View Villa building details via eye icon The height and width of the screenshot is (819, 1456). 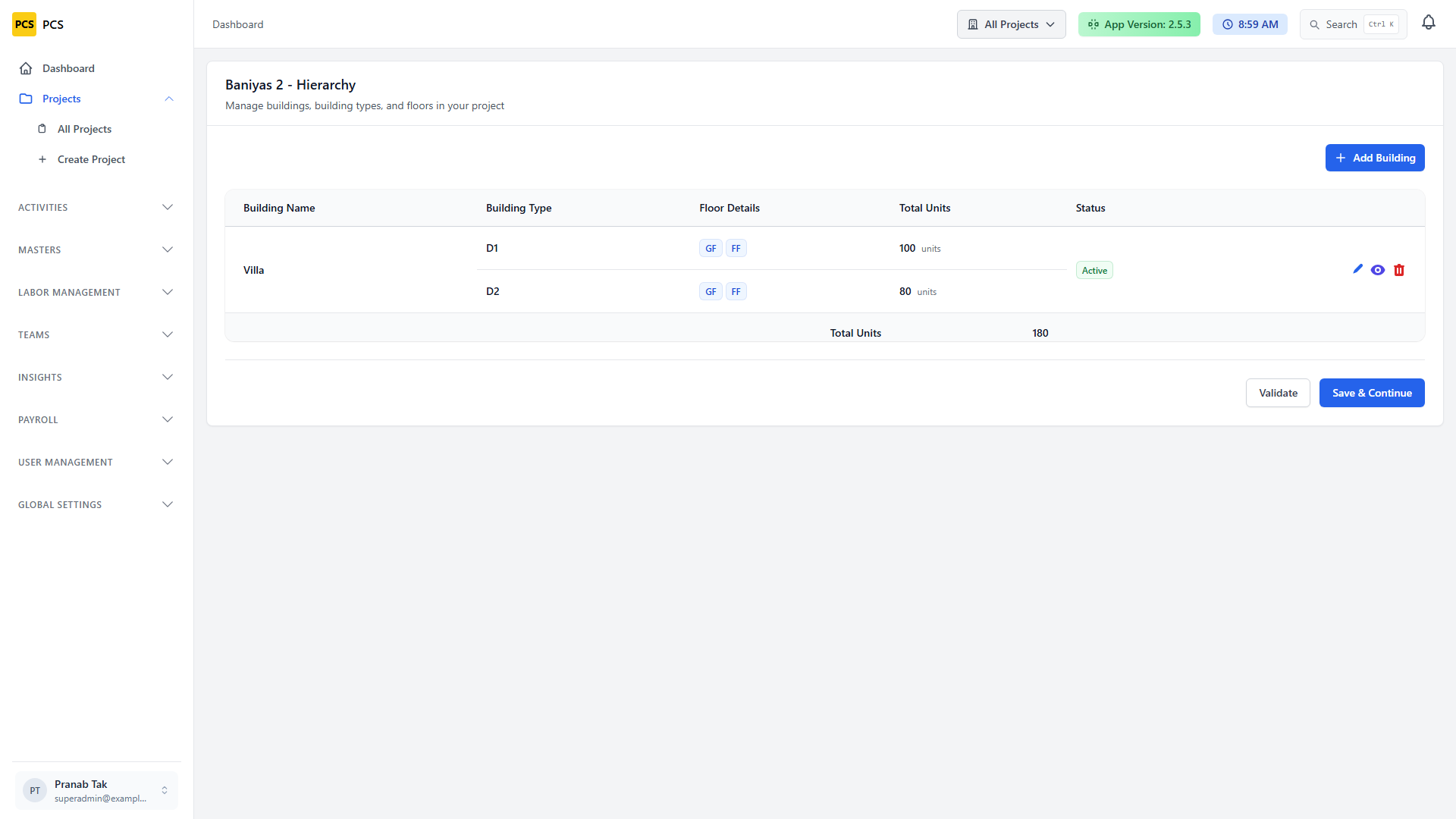point(1378,270)
